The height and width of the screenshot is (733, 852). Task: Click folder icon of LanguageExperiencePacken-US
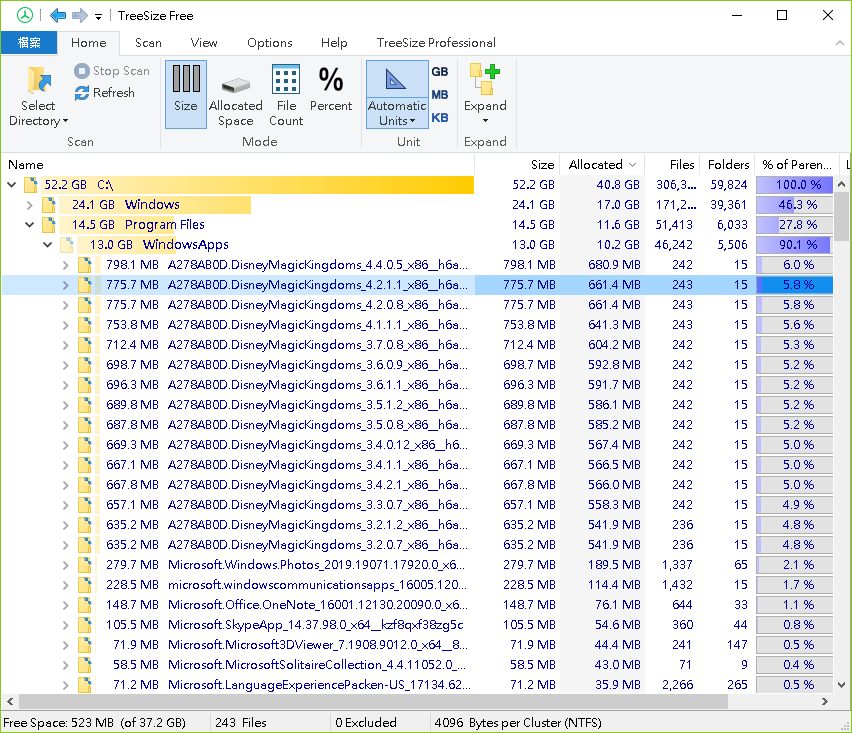coord(84,685)
